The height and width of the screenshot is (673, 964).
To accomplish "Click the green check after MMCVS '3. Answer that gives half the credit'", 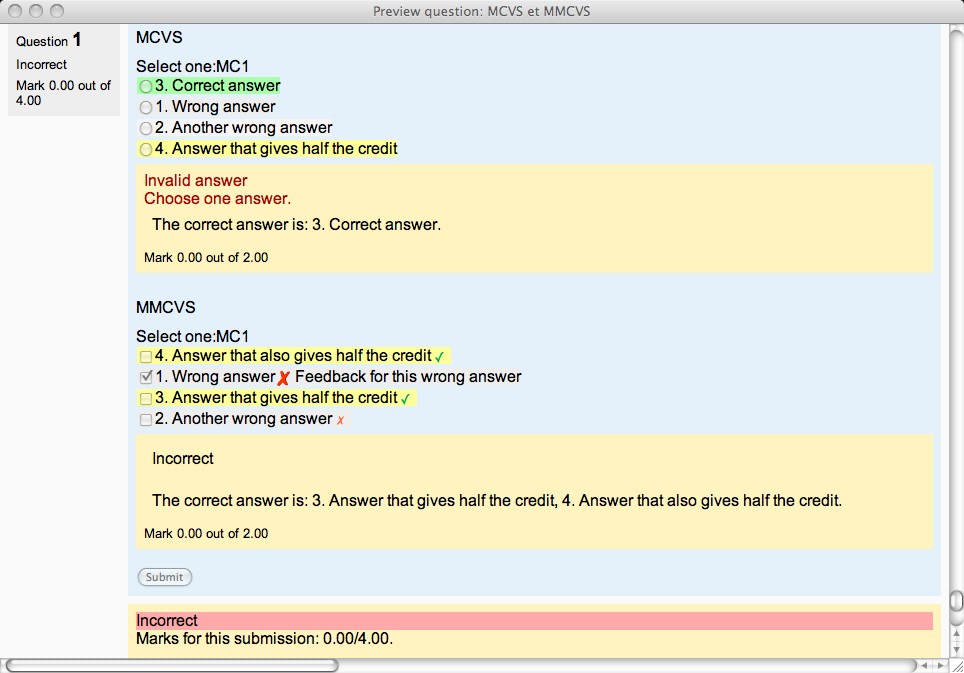I will (405, 399).
